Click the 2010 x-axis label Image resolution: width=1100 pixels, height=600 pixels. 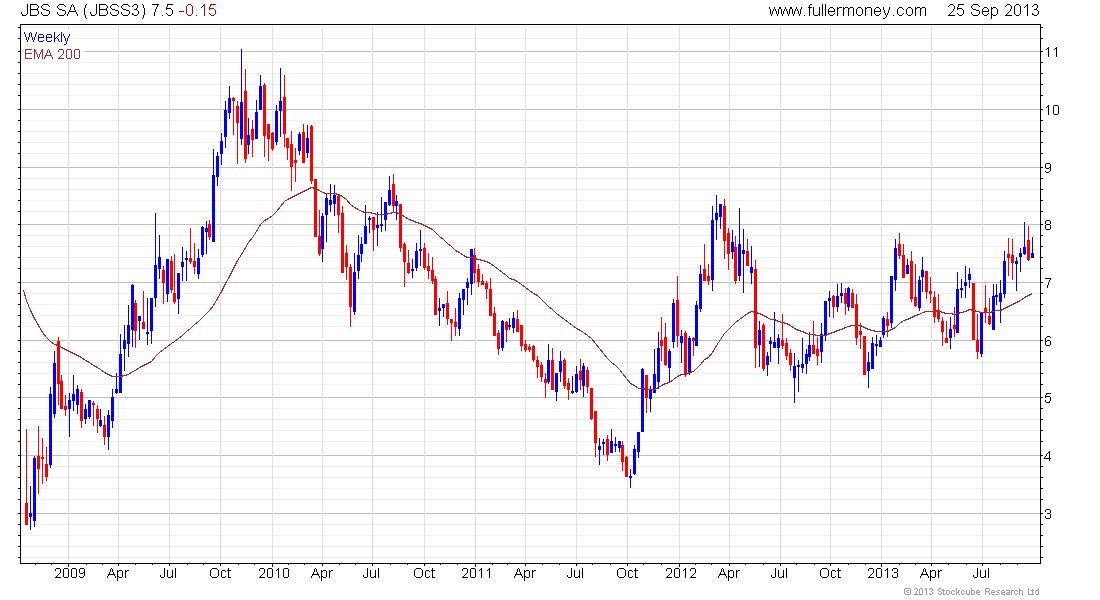[274, 573]
